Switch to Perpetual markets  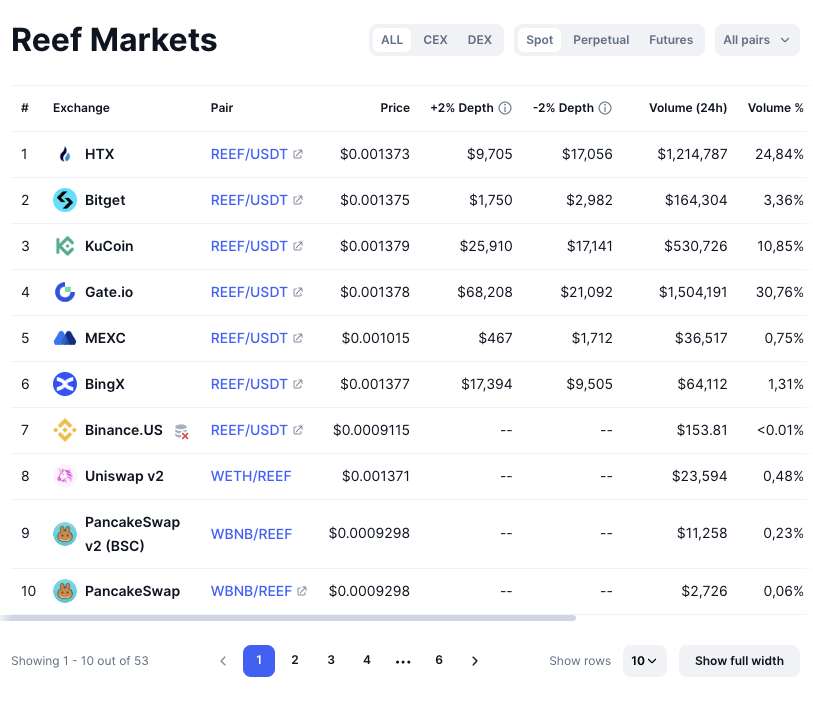pyautogui.click(x=601, y=40)
